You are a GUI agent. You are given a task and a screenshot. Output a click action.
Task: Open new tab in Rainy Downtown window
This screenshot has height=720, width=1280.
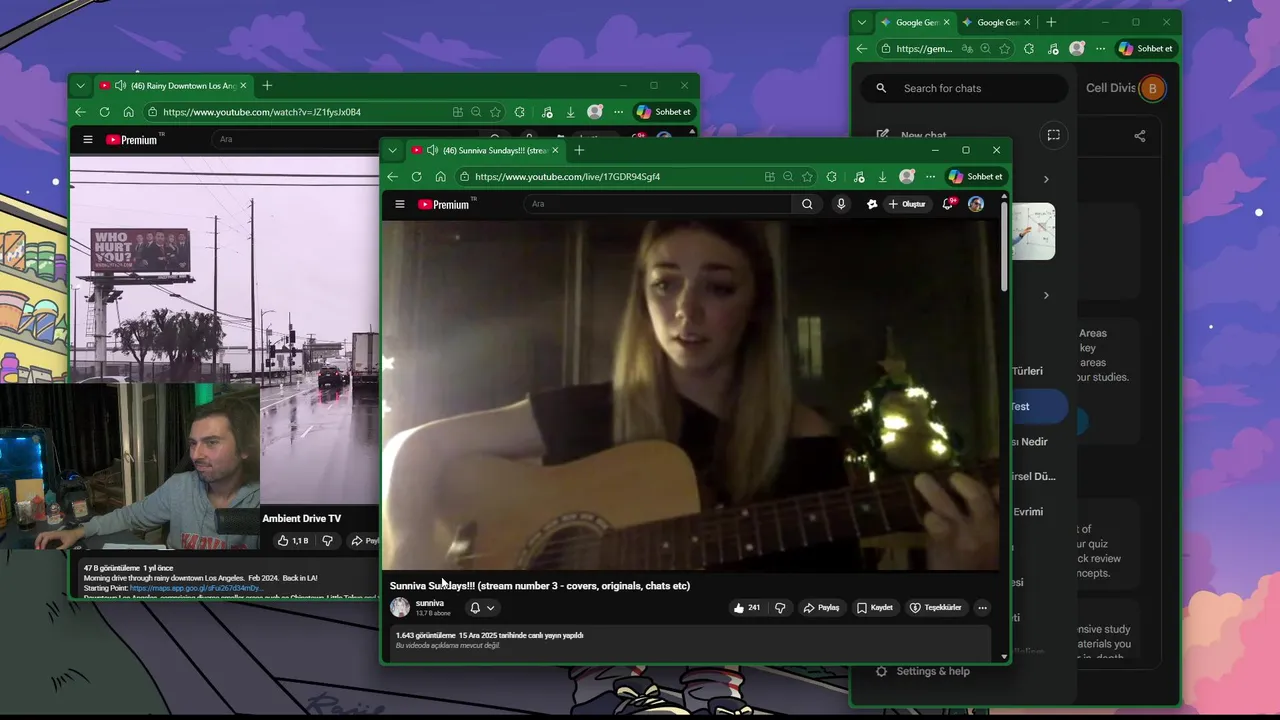pyautogui.click(x=267, y=86)
